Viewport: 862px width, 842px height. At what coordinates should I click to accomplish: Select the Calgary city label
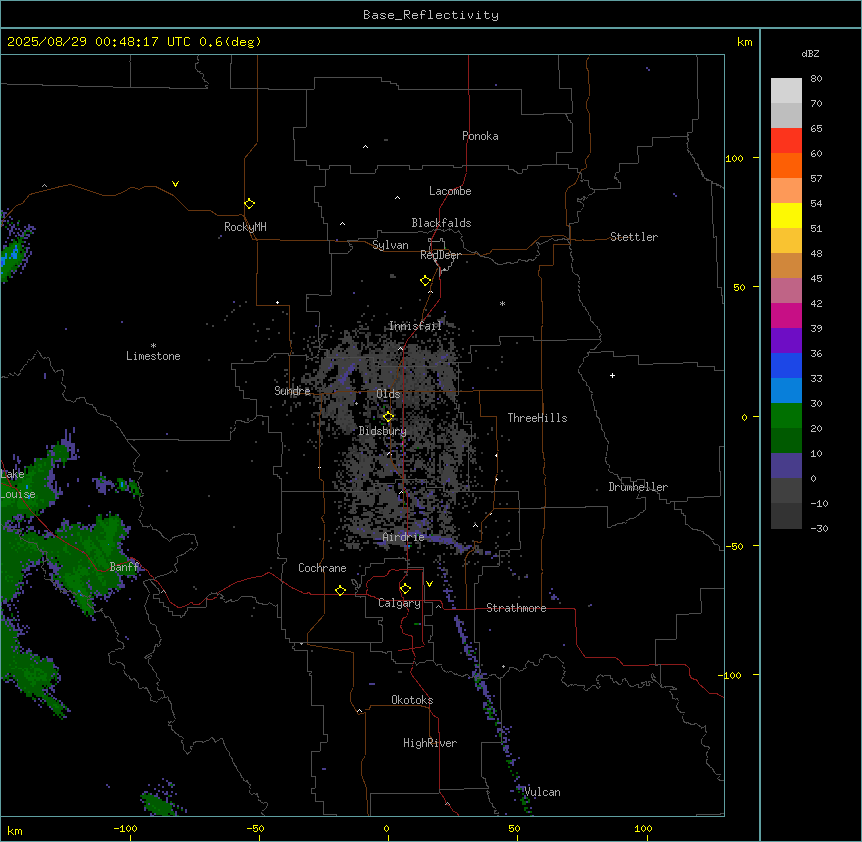tap(399, 603)
